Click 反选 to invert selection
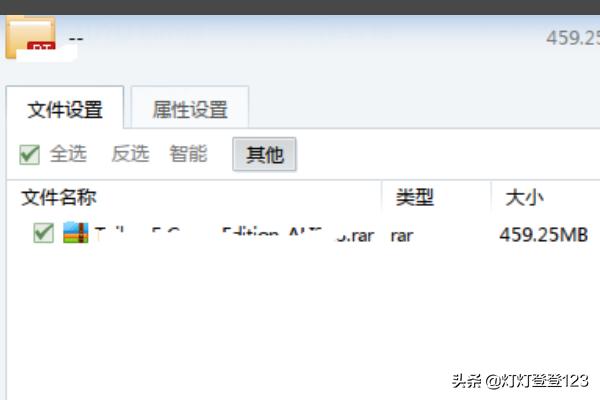The height and width of the screenshot is (400, 600). point(130,154)
